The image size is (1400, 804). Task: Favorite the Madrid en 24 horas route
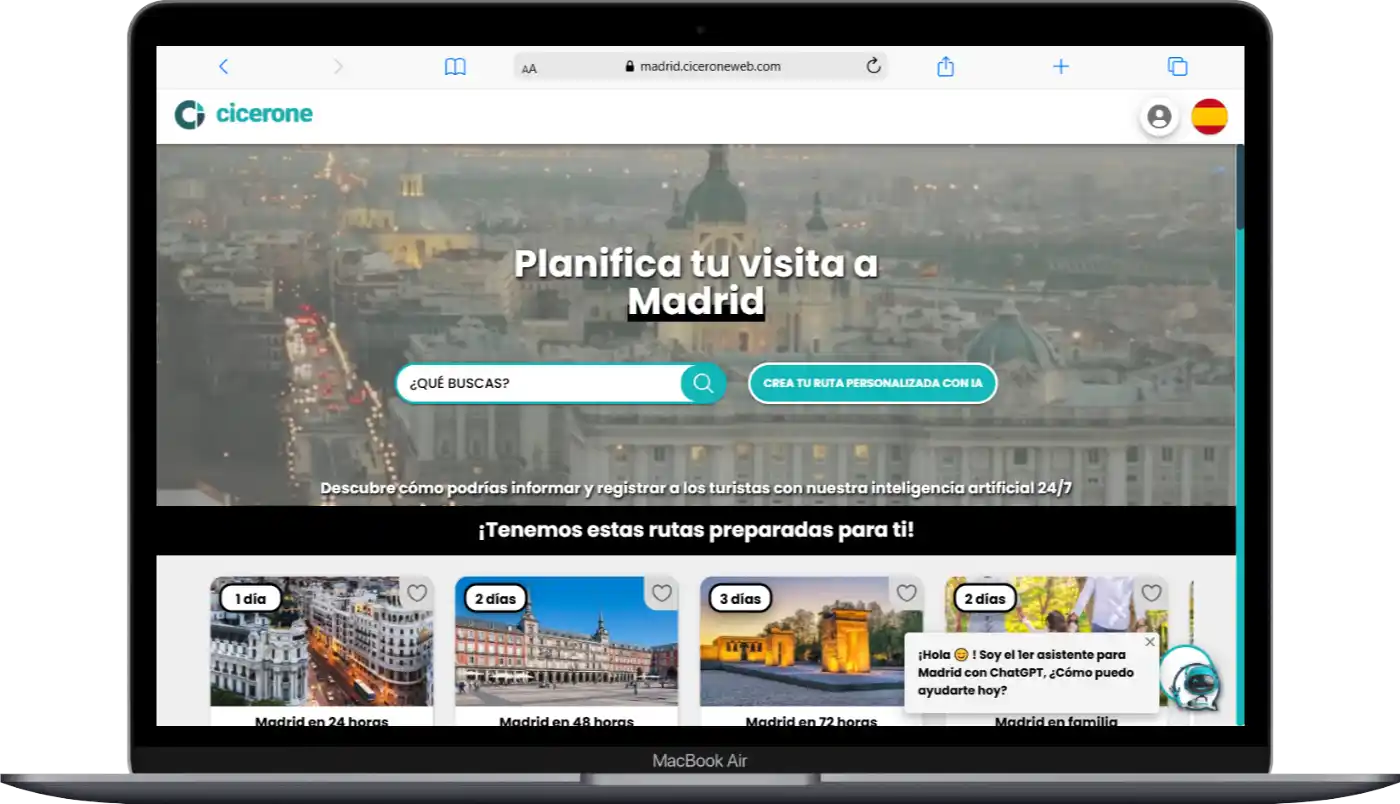(416, 593)
